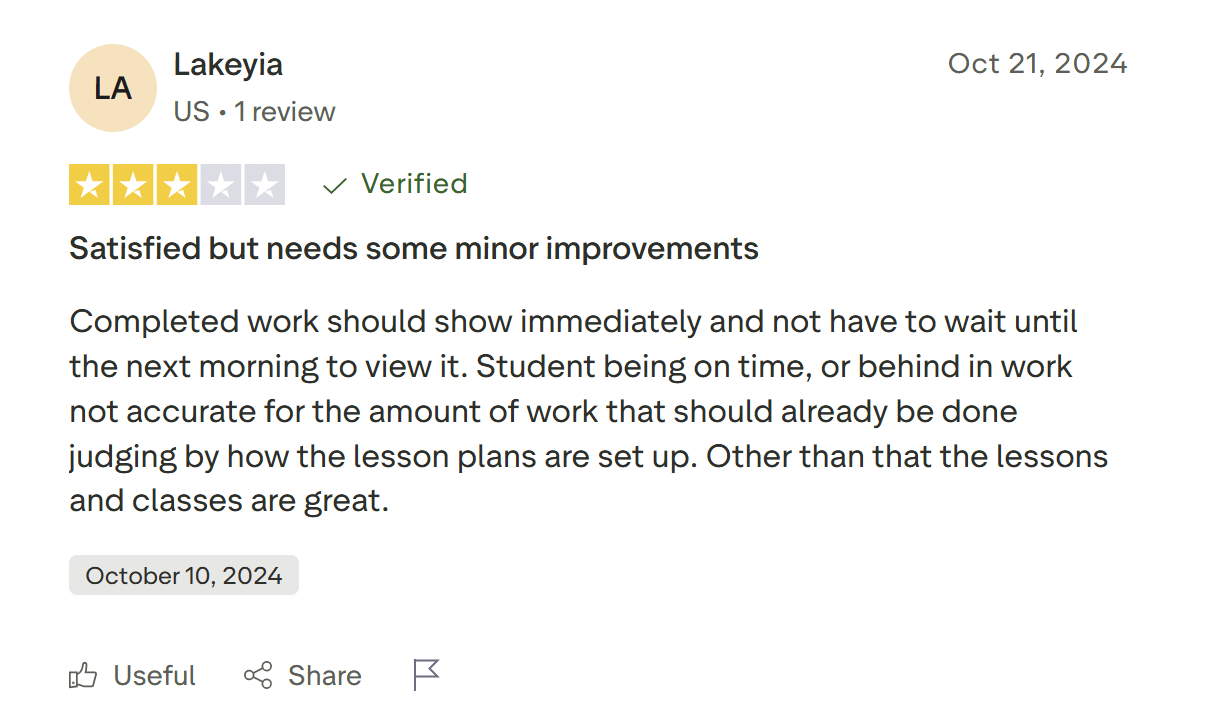Click the Useful text button

pyautogui.click(x=154, y=675)
